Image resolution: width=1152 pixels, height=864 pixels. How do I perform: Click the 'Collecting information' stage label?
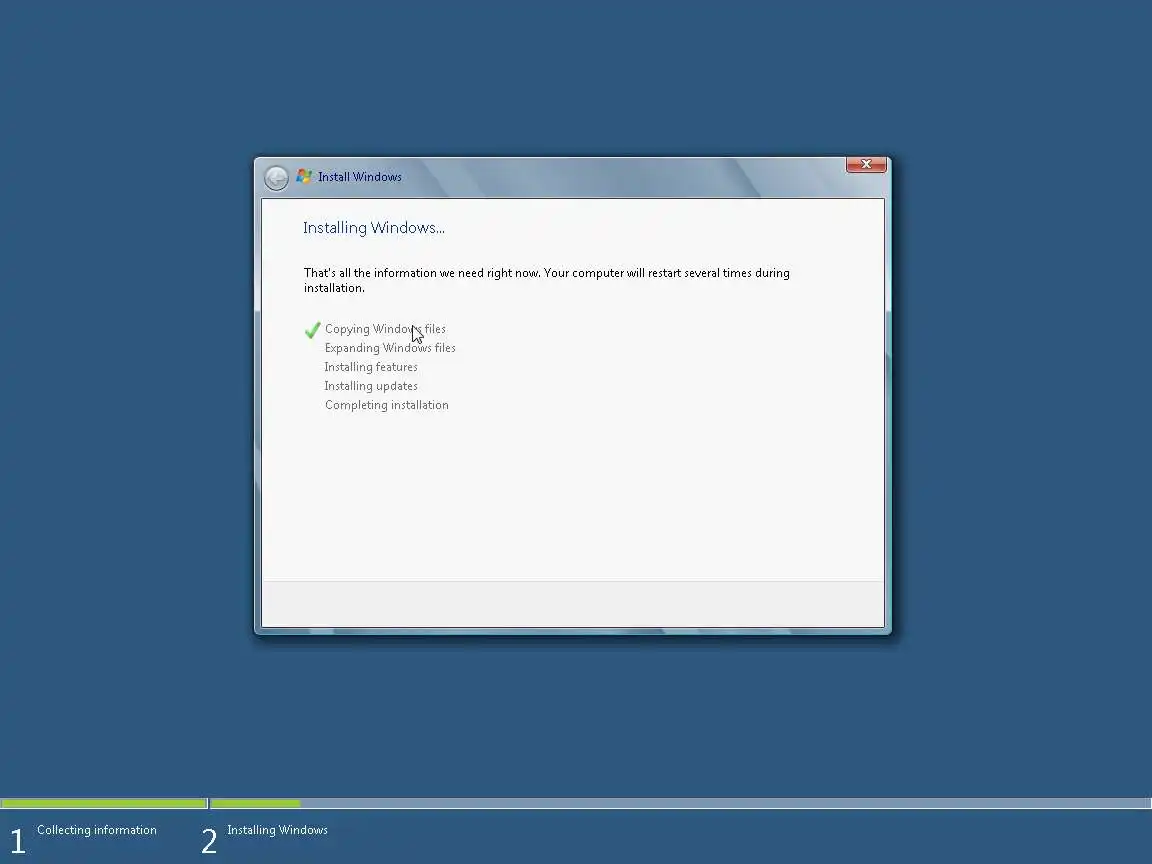click(97, 830)
